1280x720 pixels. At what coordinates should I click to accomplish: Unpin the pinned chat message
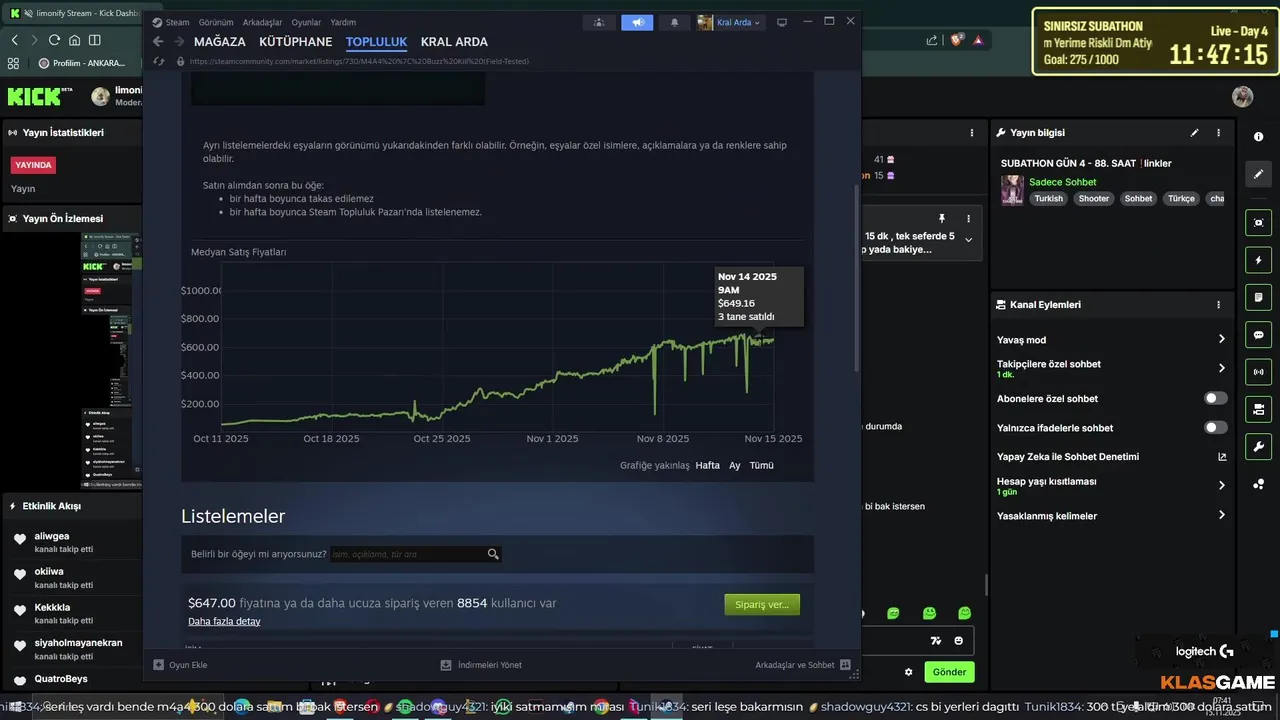tap(941, 218)
